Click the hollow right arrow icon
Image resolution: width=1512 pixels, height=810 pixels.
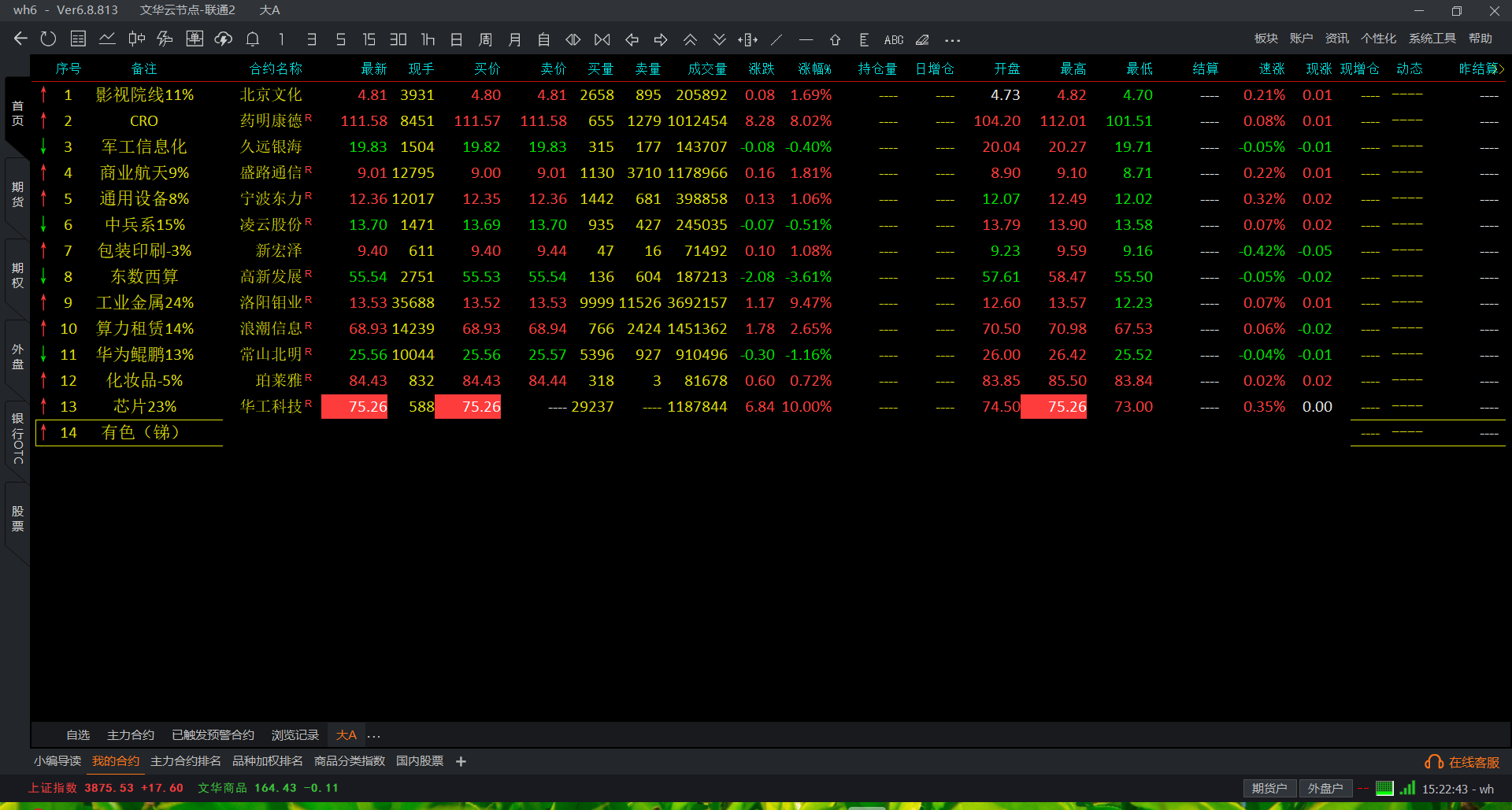[x=661, y=39]
